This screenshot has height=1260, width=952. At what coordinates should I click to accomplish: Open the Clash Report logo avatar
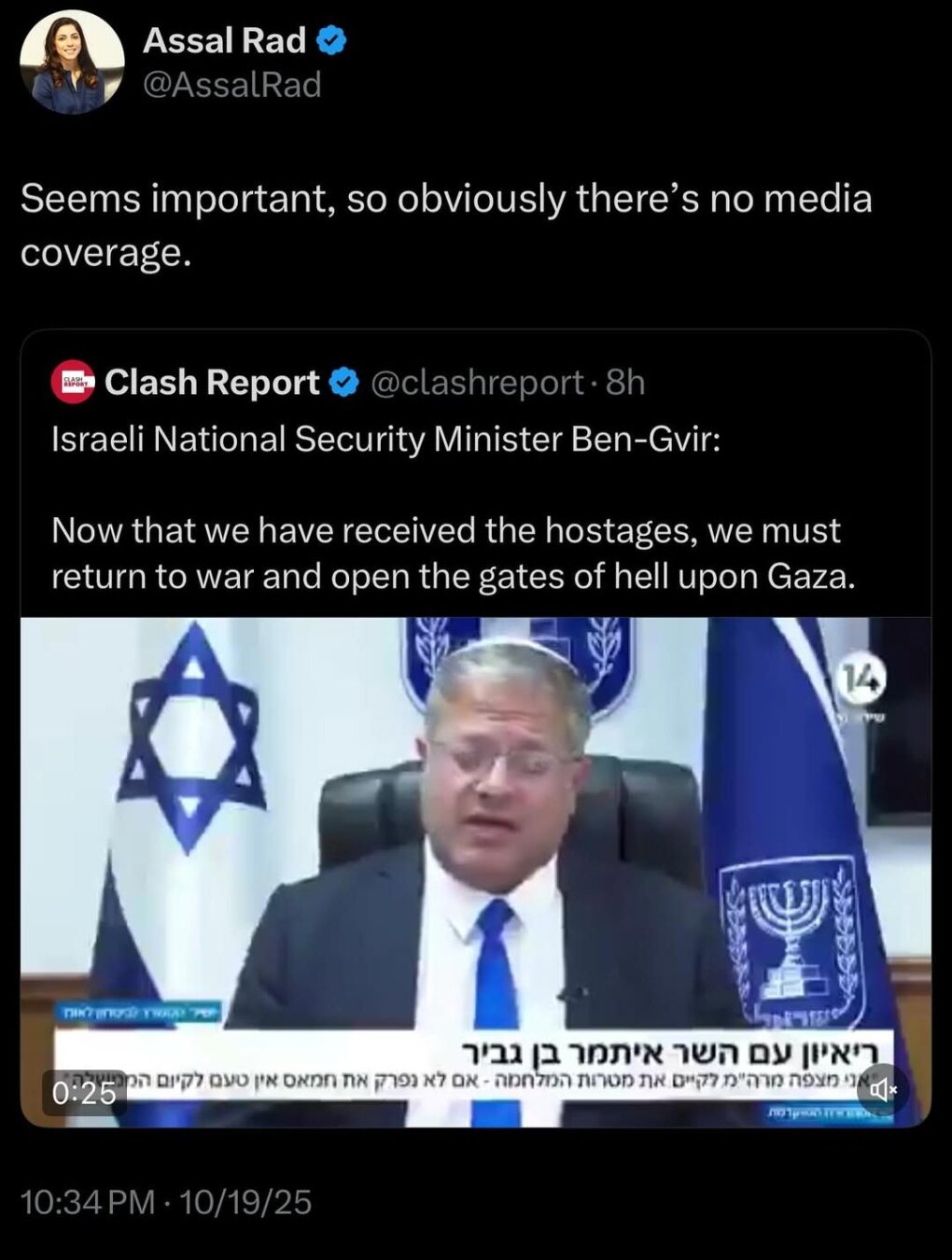[73, 382]
